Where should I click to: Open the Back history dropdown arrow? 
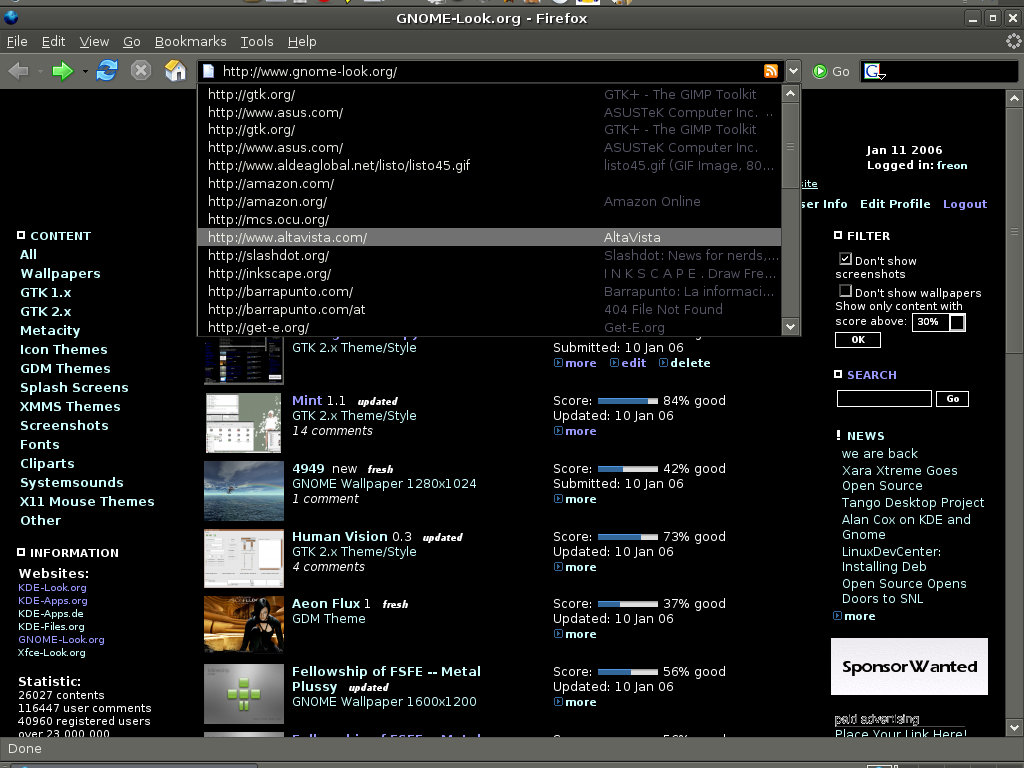pyautogui.click(x=40, y=71)
